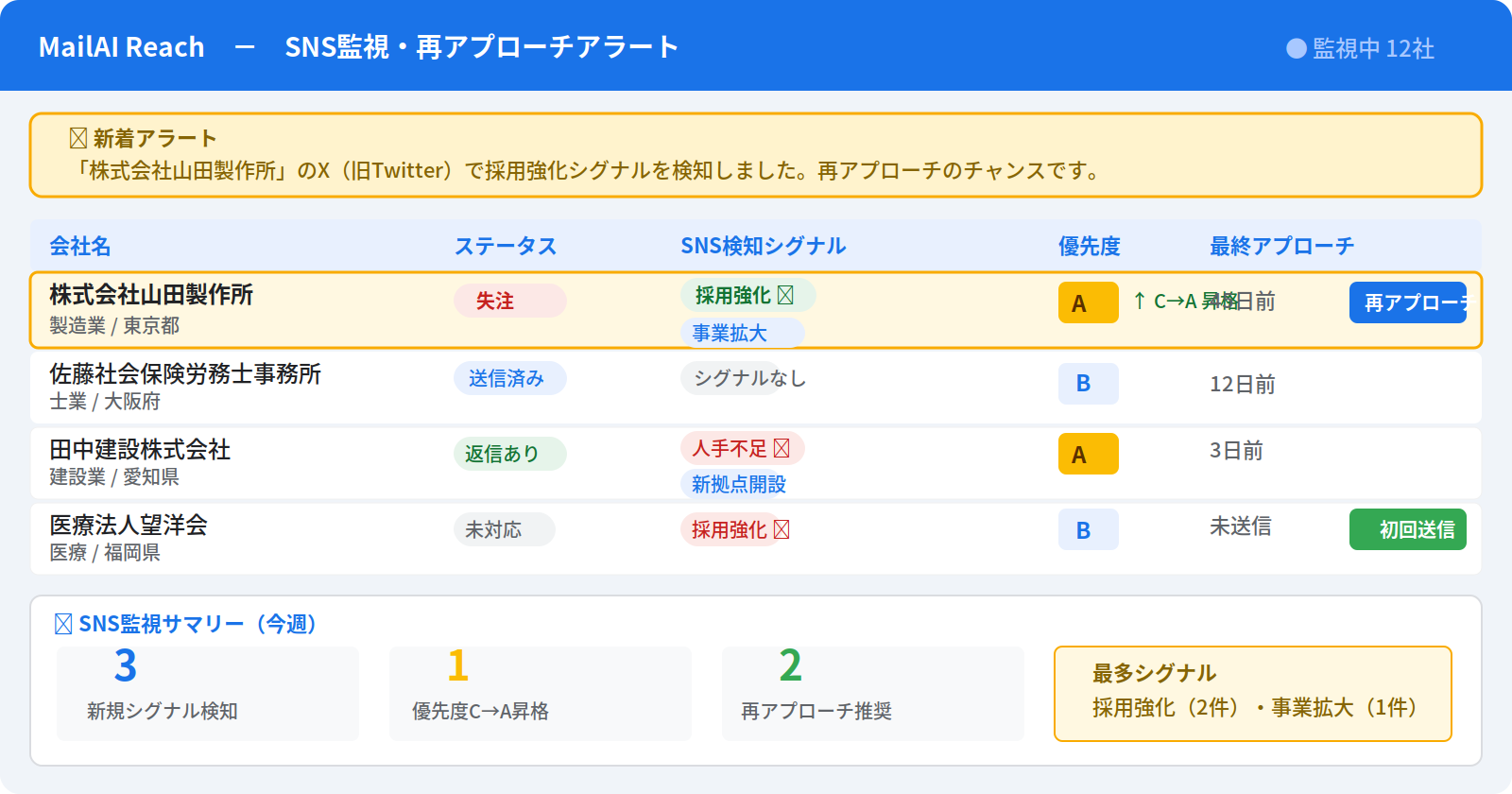Click the 再アプローチ button for 山田製作所
The width and height of the screenshot is (1512, 794).
click(x=1408, y=302)
